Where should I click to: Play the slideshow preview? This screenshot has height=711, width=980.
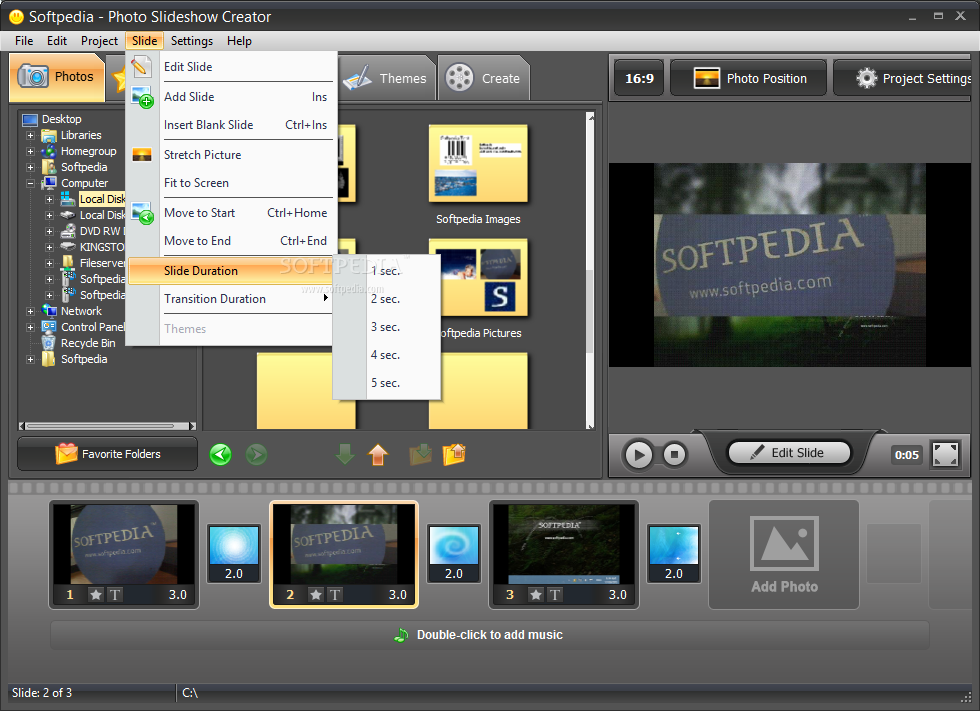(x=639, y=454)
